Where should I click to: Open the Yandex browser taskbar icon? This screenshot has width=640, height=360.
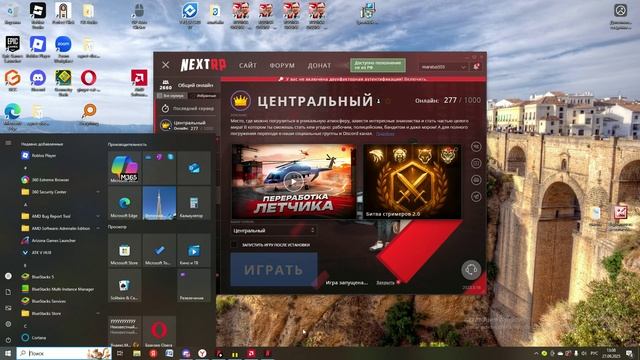tap(202, 353)
